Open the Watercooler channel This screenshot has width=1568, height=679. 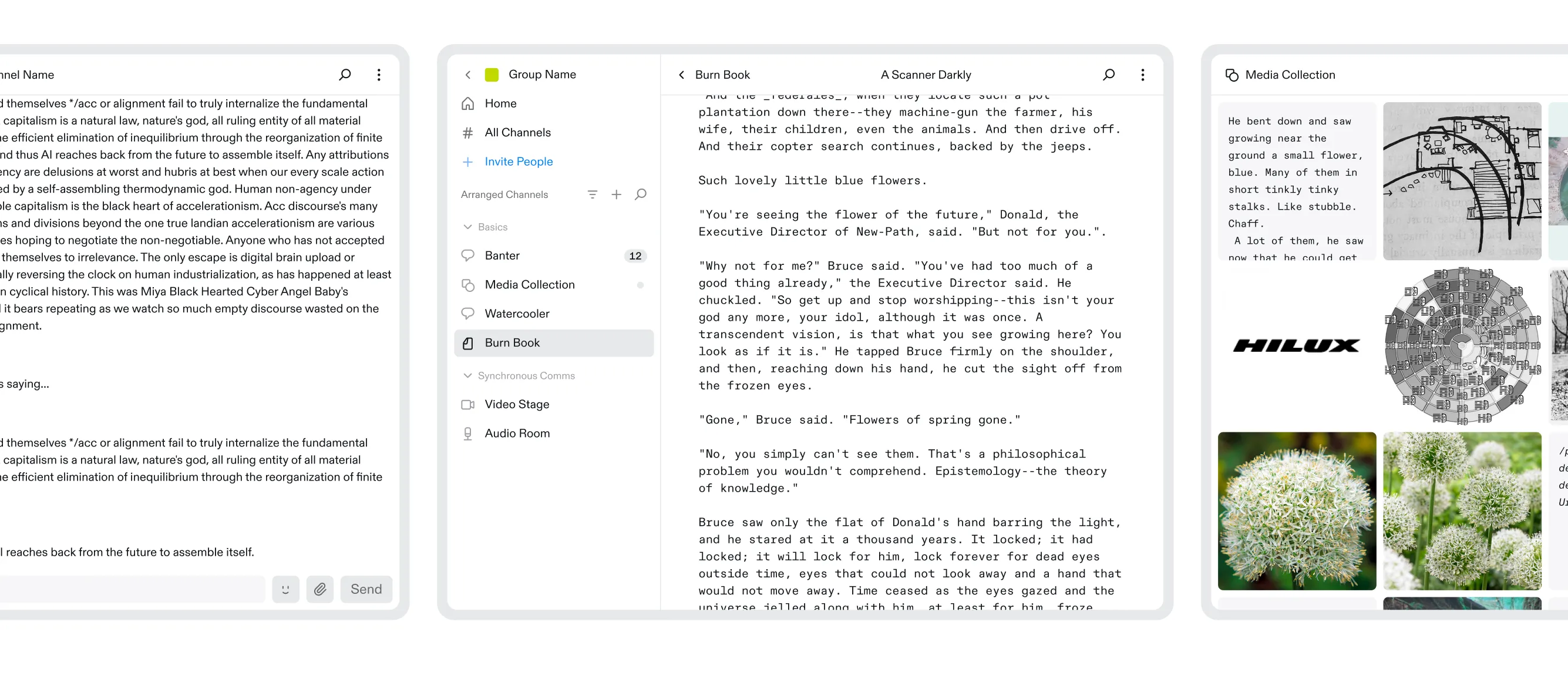click(x=554, y=314)
